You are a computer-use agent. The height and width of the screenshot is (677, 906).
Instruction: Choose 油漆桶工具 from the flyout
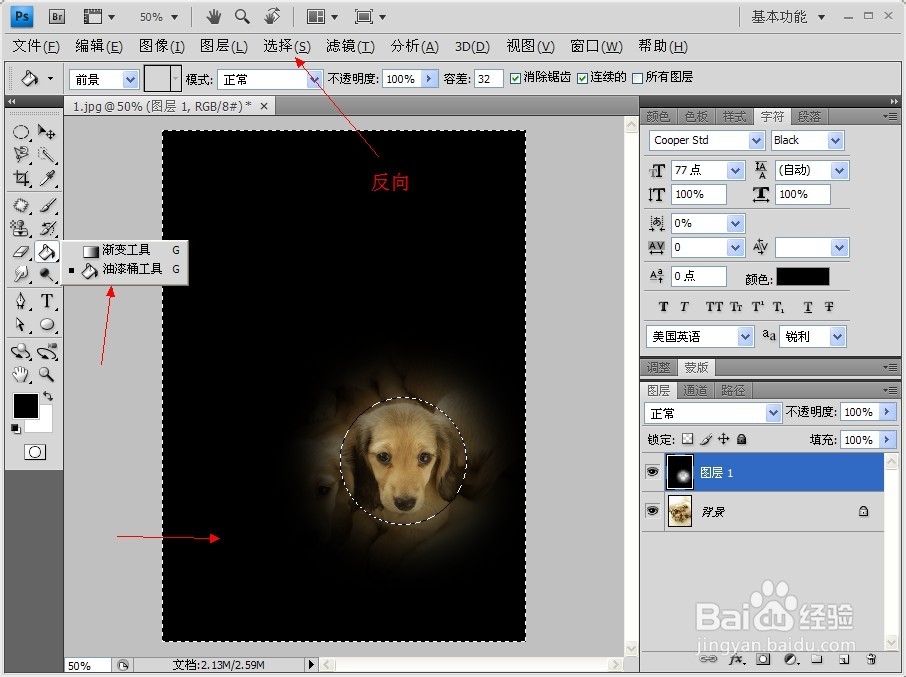(125, 269)
